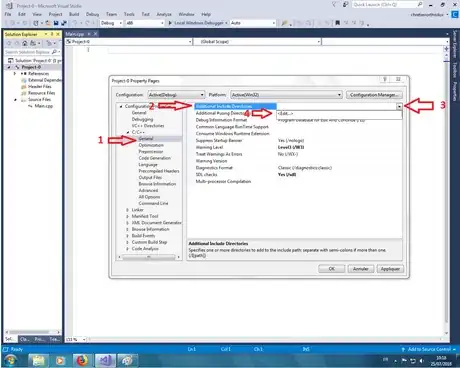Pin the Solution Explorer panel

pos(52,34)
